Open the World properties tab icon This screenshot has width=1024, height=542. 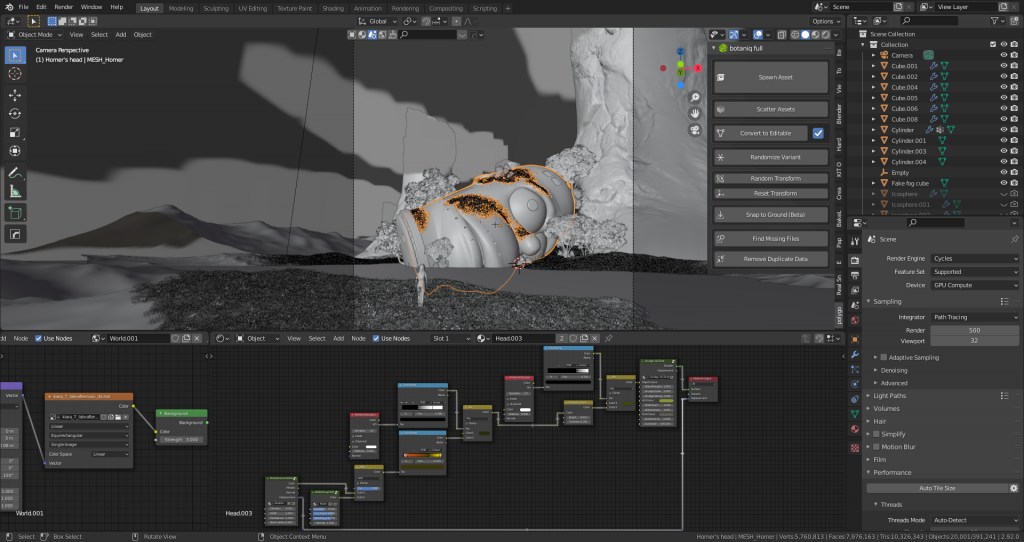(854, 320)
